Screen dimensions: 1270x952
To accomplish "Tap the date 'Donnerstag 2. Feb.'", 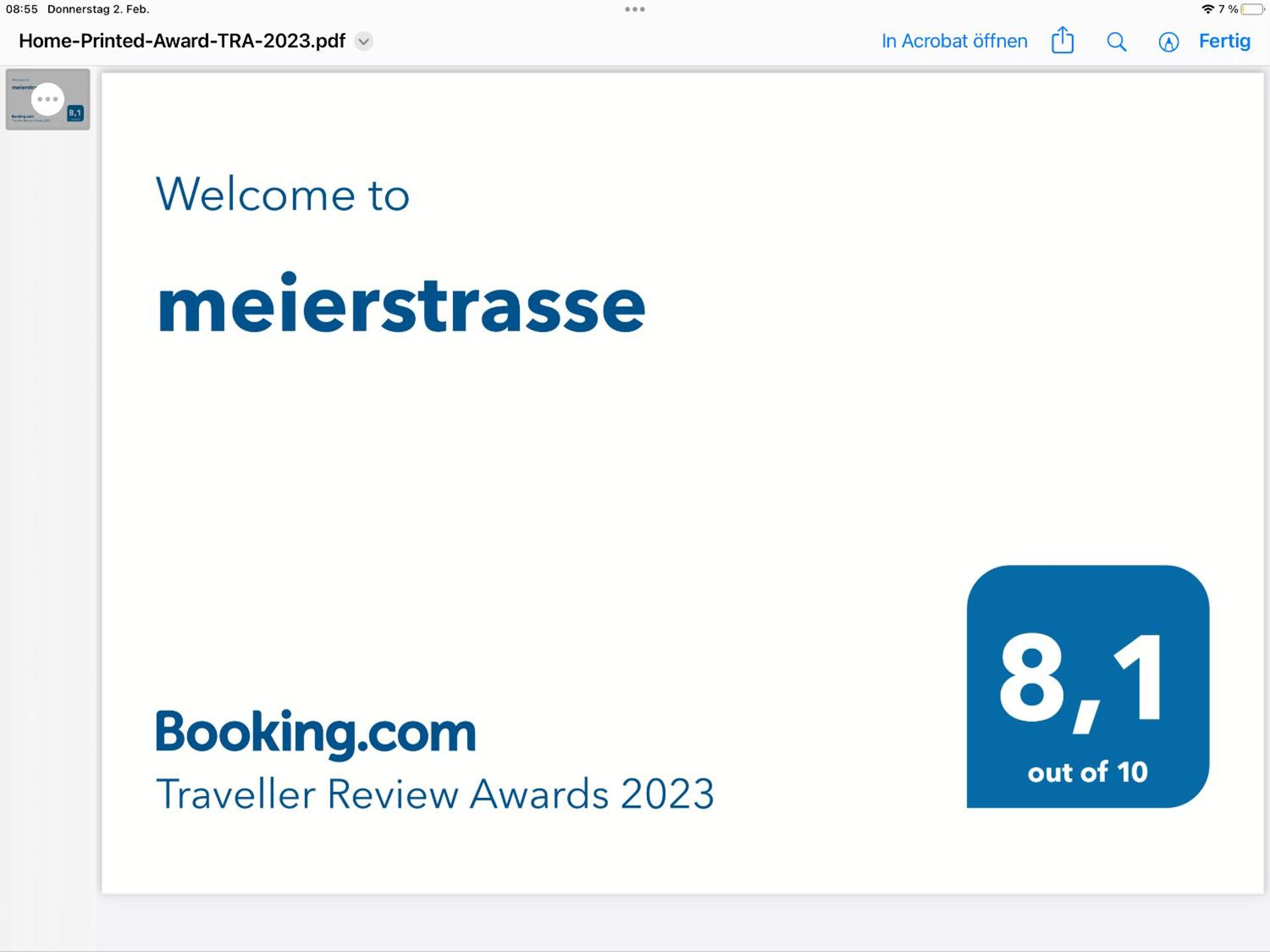I will [x=98, y=9].
